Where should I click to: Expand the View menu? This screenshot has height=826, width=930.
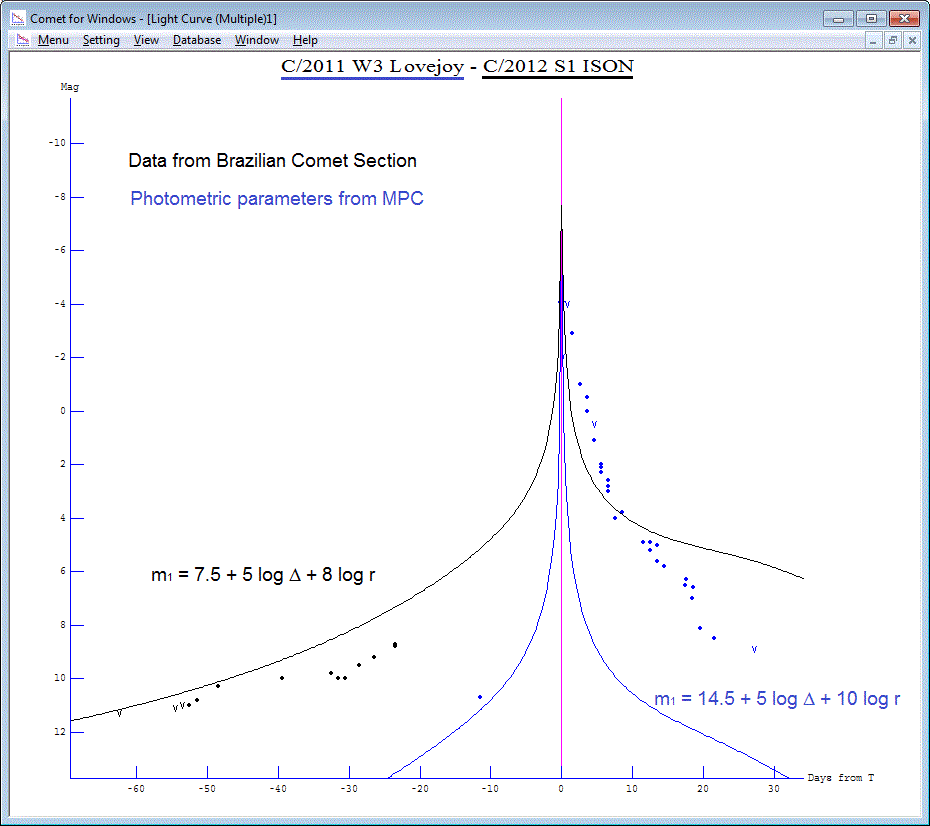(x=146, y=40)
